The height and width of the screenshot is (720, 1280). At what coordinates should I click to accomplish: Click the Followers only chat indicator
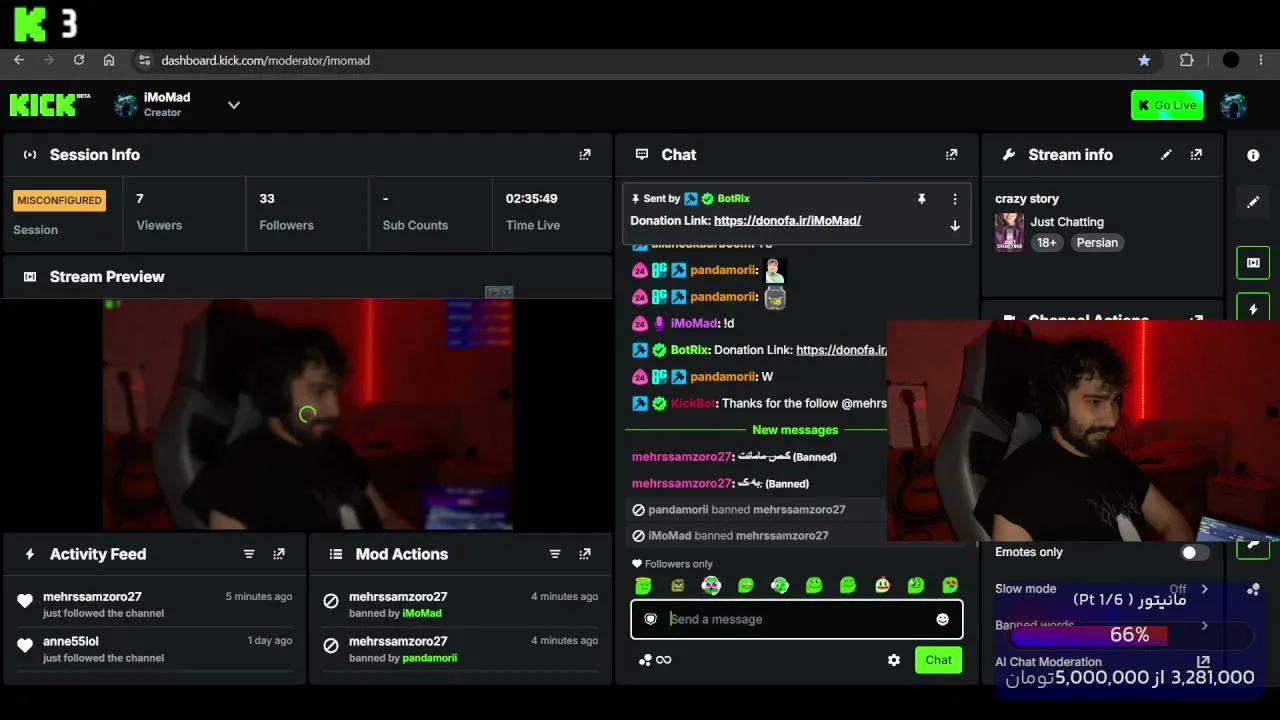click(672, 564)
